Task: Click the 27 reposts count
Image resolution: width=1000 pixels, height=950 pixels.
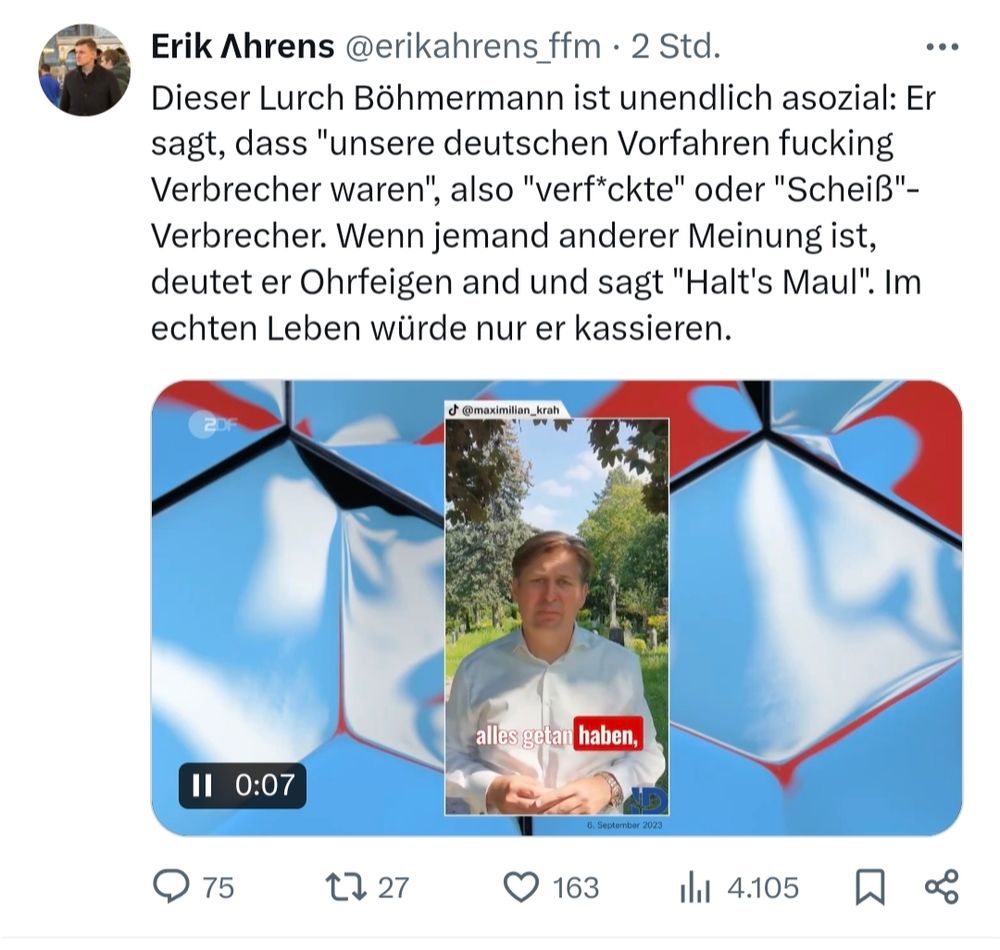Action: coord(393,888)
